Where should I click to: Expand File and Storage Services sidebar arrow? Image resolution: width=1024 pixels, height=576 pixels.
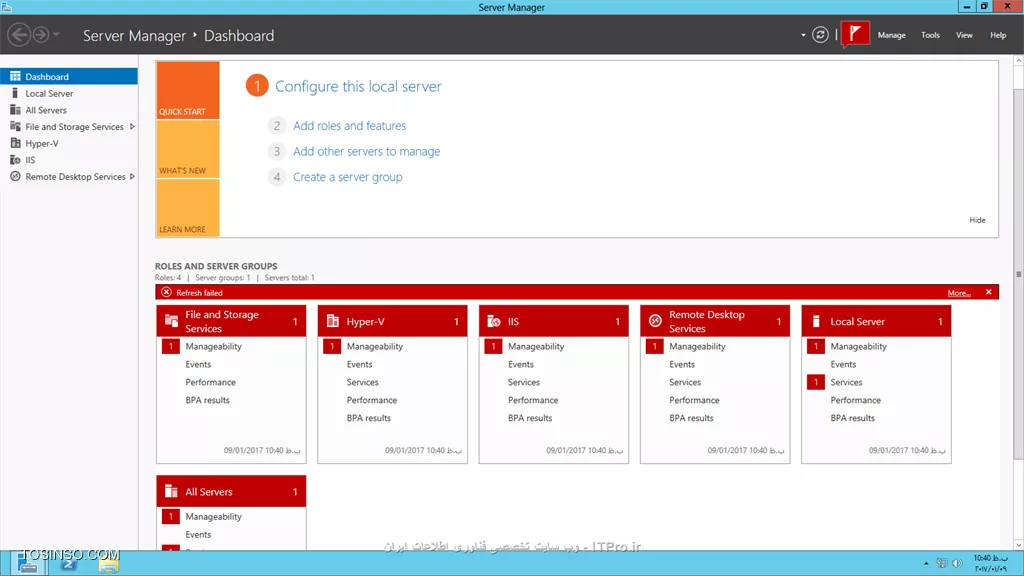click(132, 127)
